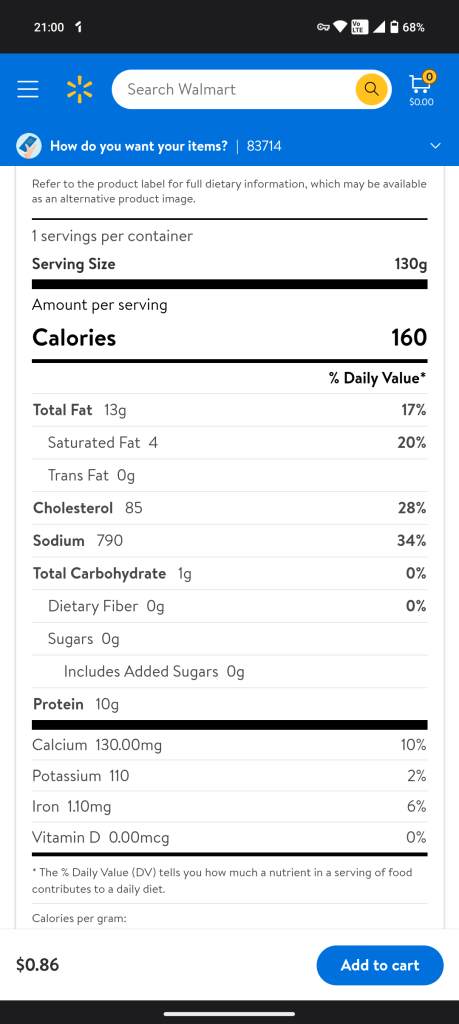The image size is (459, 1024).
Task: Tap the battery indicator in status bar
Action: coord(394,27)
